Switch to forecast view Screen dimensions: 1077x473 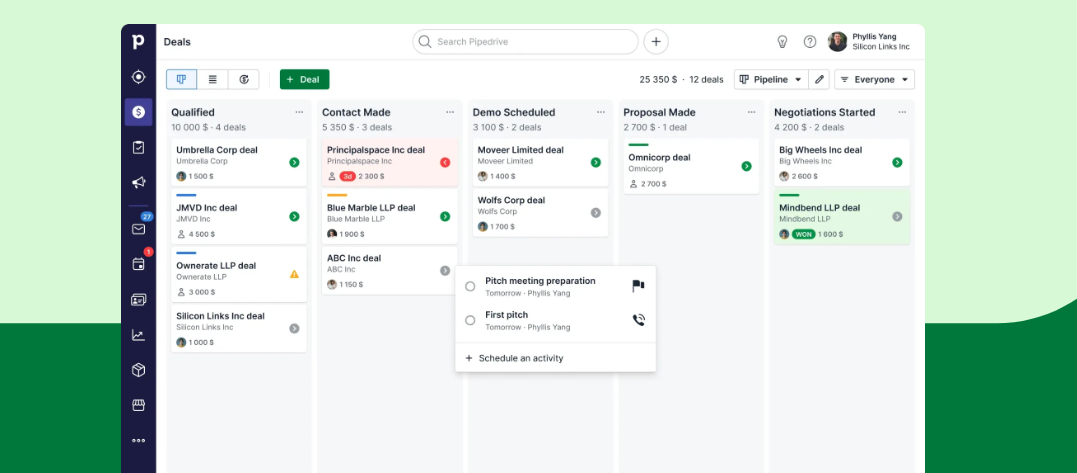coord(244,80)
